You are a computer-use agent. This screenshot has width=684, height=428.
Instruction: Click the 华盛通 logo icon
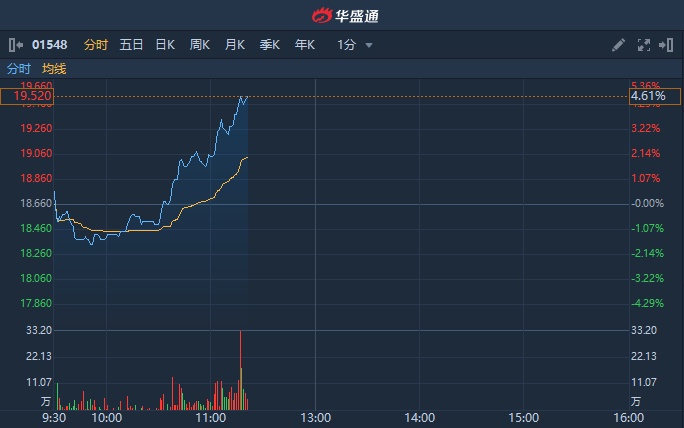pos(322,16)
